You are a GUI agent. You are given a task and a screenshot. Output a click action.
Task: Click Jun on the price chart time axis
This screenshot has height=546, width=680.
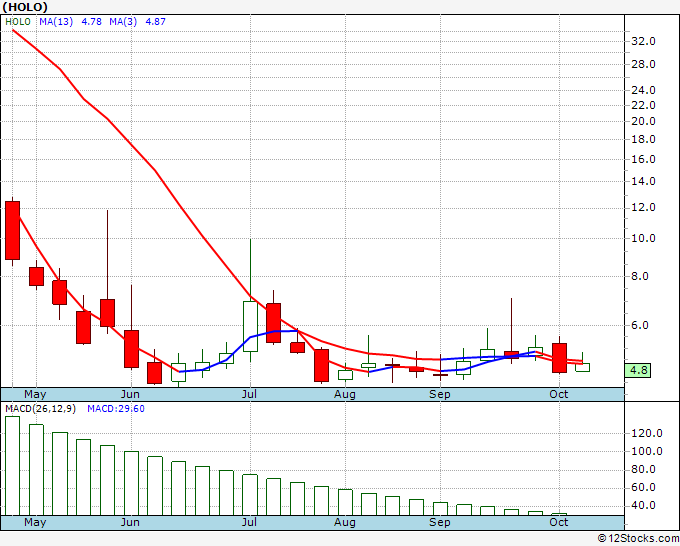pos(130,394)
